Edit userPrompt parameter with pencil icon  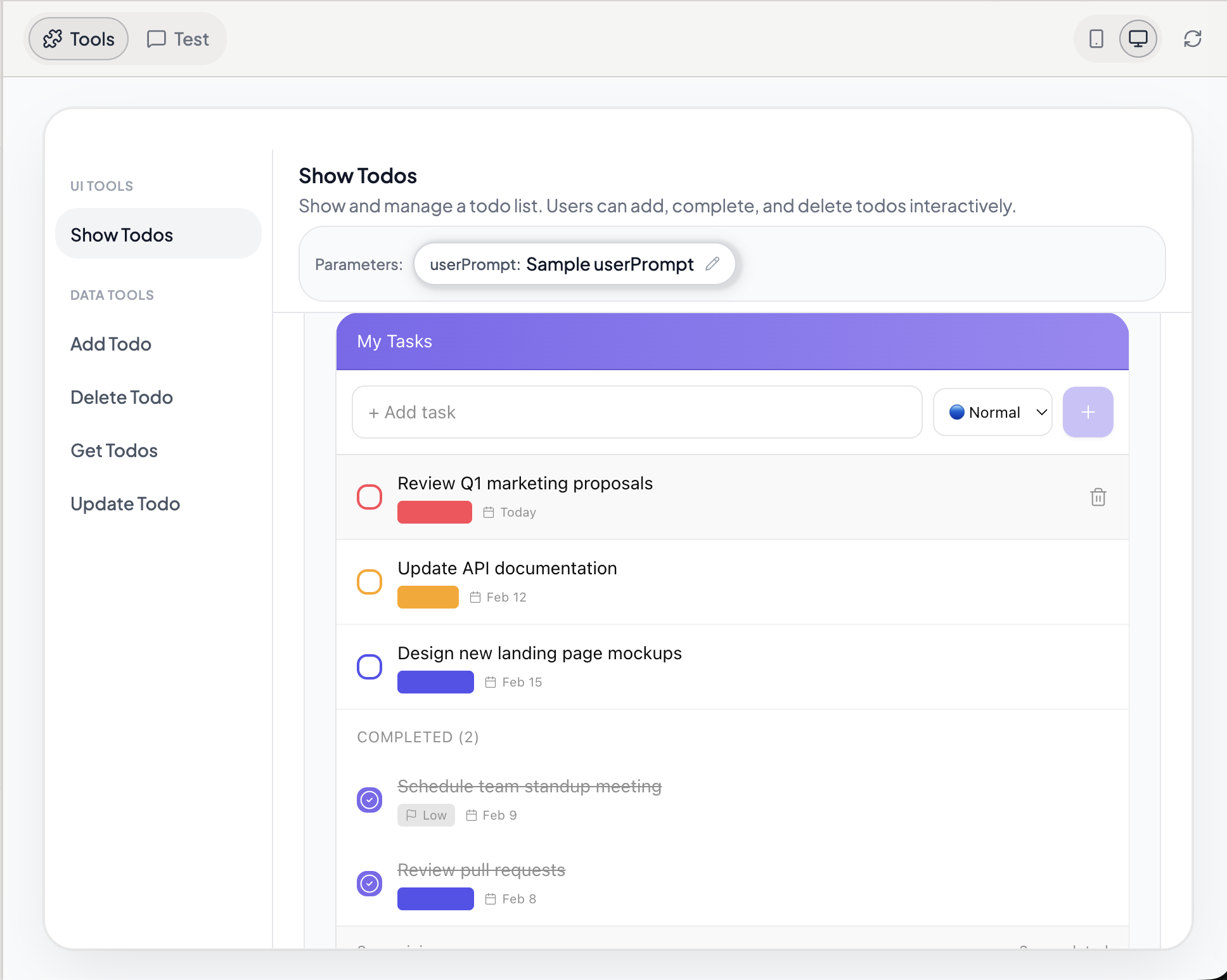[x=712, y=264]
